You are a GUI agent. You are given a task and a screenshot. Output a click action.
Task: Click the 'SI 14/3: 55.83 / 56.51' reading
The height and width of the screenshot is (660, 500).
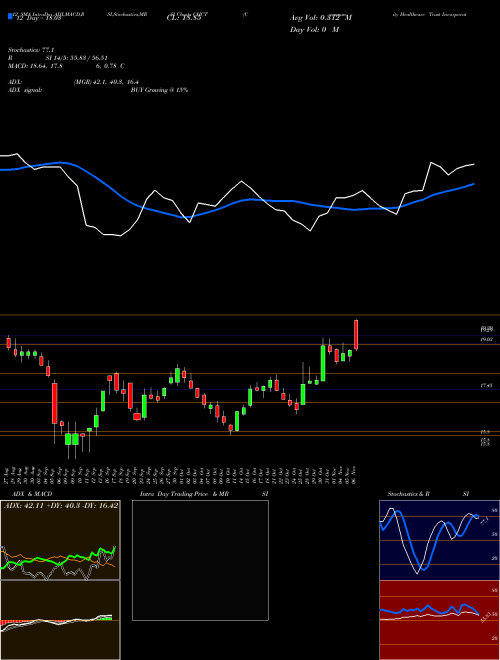point(77,58)
